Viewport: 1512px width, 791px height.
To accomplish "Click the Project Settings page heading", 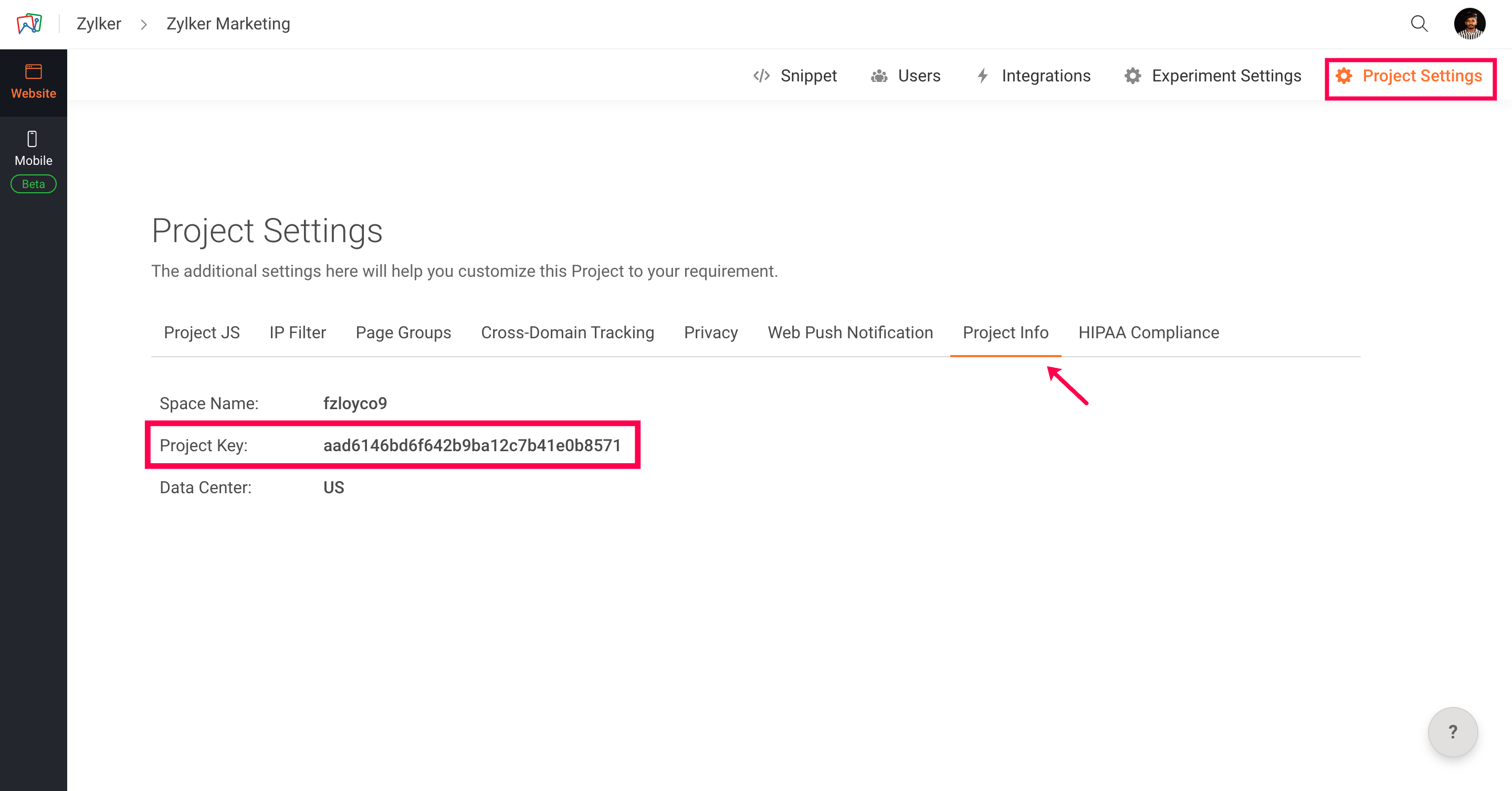I will [267, 231].
